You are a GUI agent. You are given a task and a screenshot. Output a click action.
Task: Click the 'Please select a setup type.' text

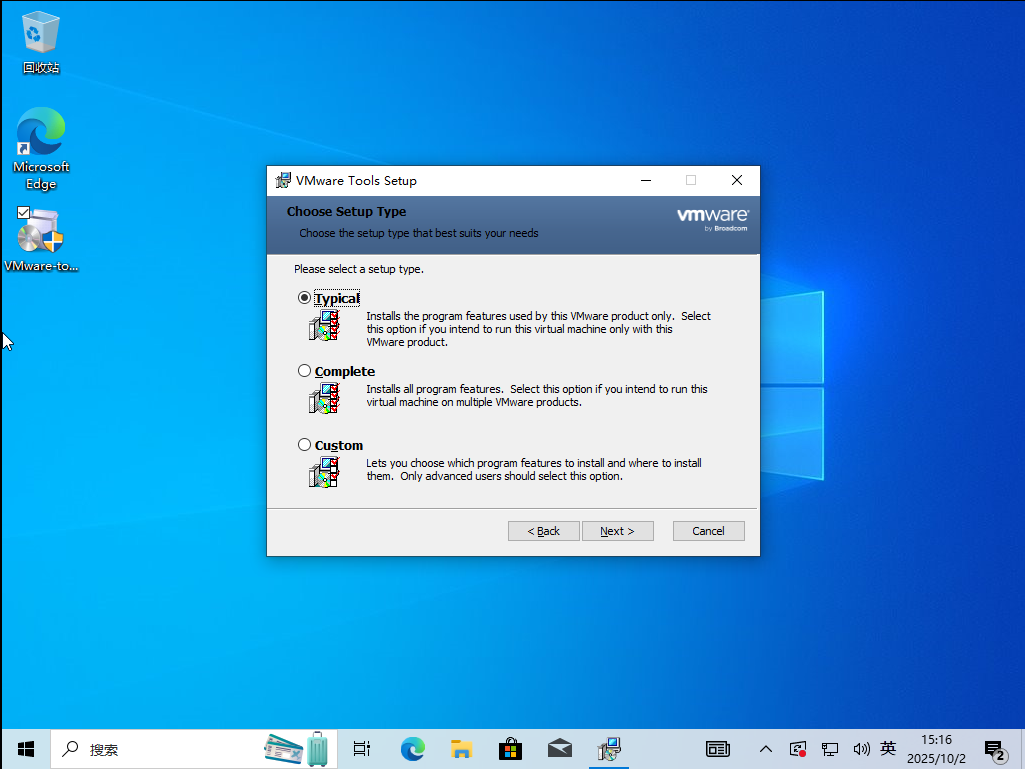pos(359,269)
